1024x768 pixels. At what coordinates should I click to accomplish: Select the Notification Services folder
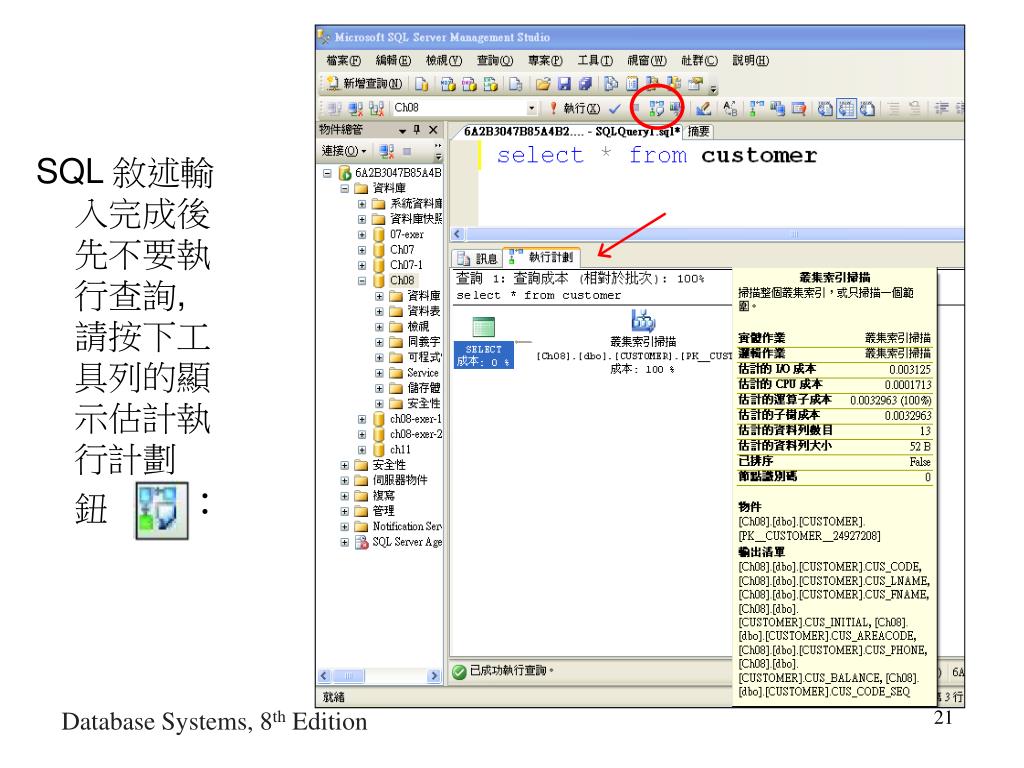pyautogui.click(x=407, y=526)
